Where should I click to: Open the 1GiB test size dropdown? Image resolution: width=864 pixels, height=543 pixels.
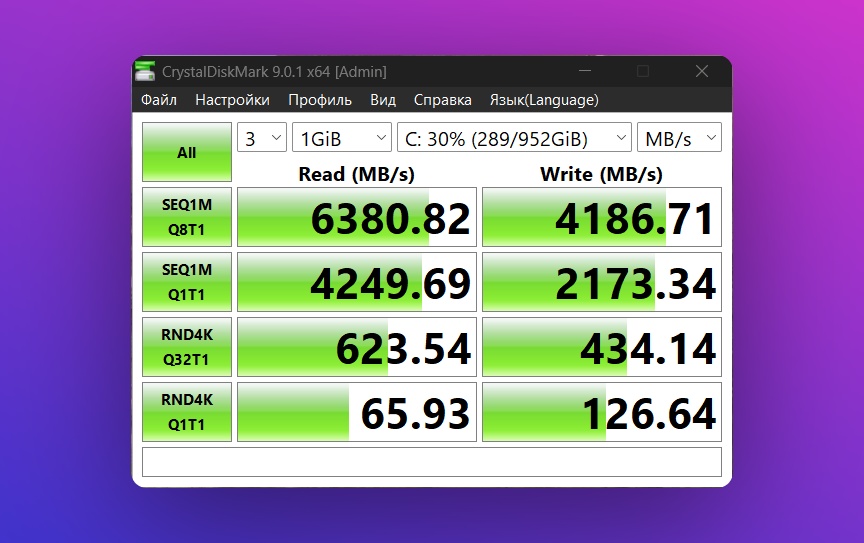click(342, 137)
